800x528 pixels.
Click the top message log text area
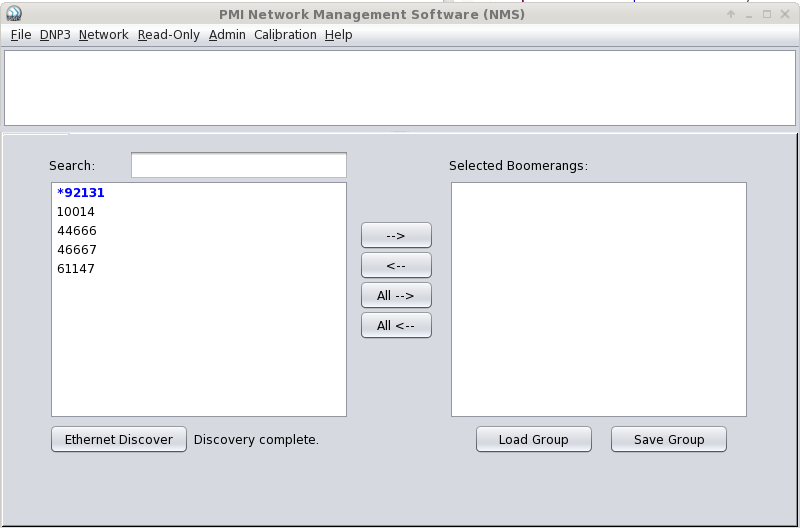click(x=400, y=88)
